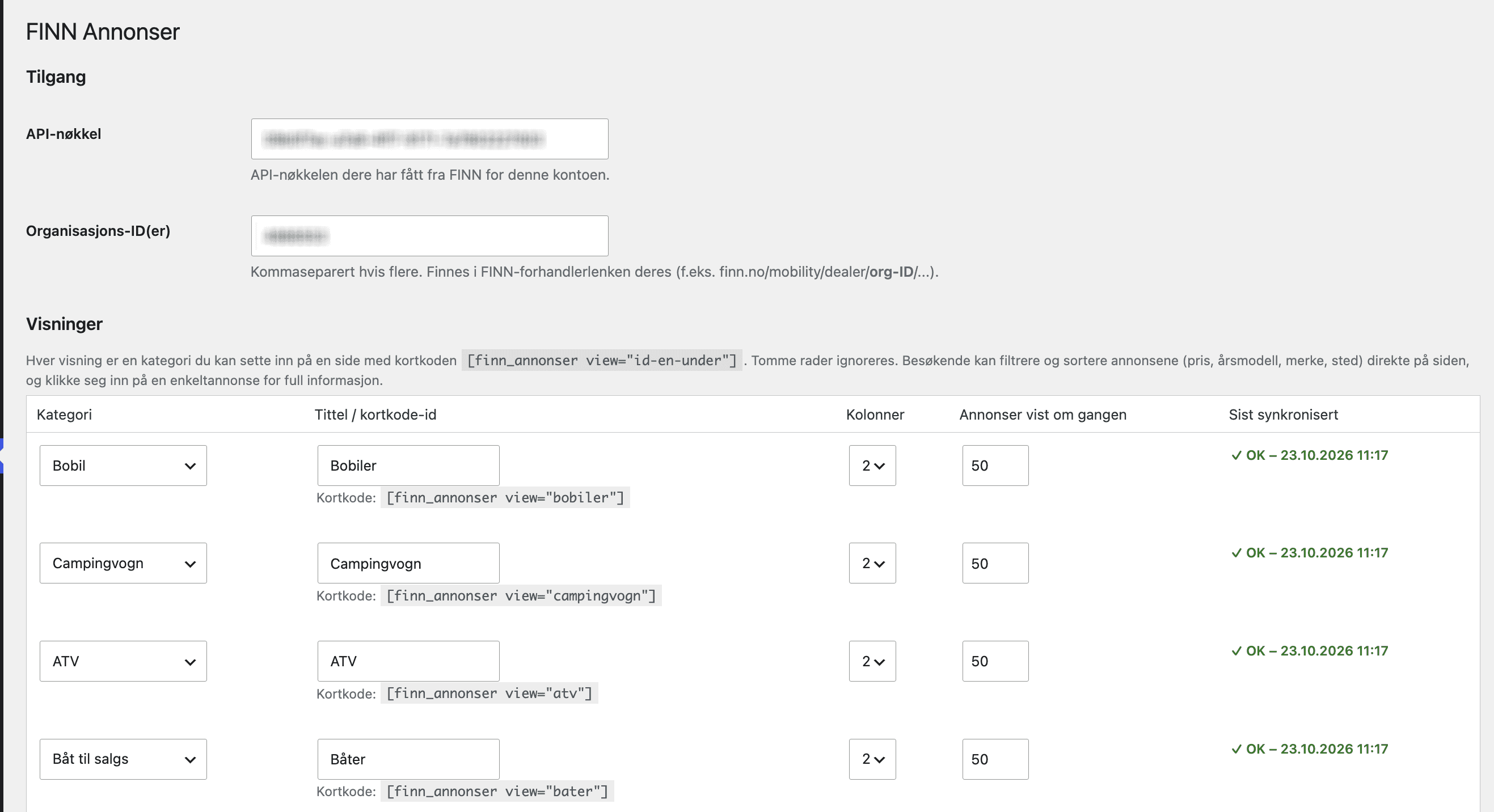The width and height of the screenshot is (1494, 812).
Task: Click the Kommaseparert hvis flere help text
Action: click(594, 272)
